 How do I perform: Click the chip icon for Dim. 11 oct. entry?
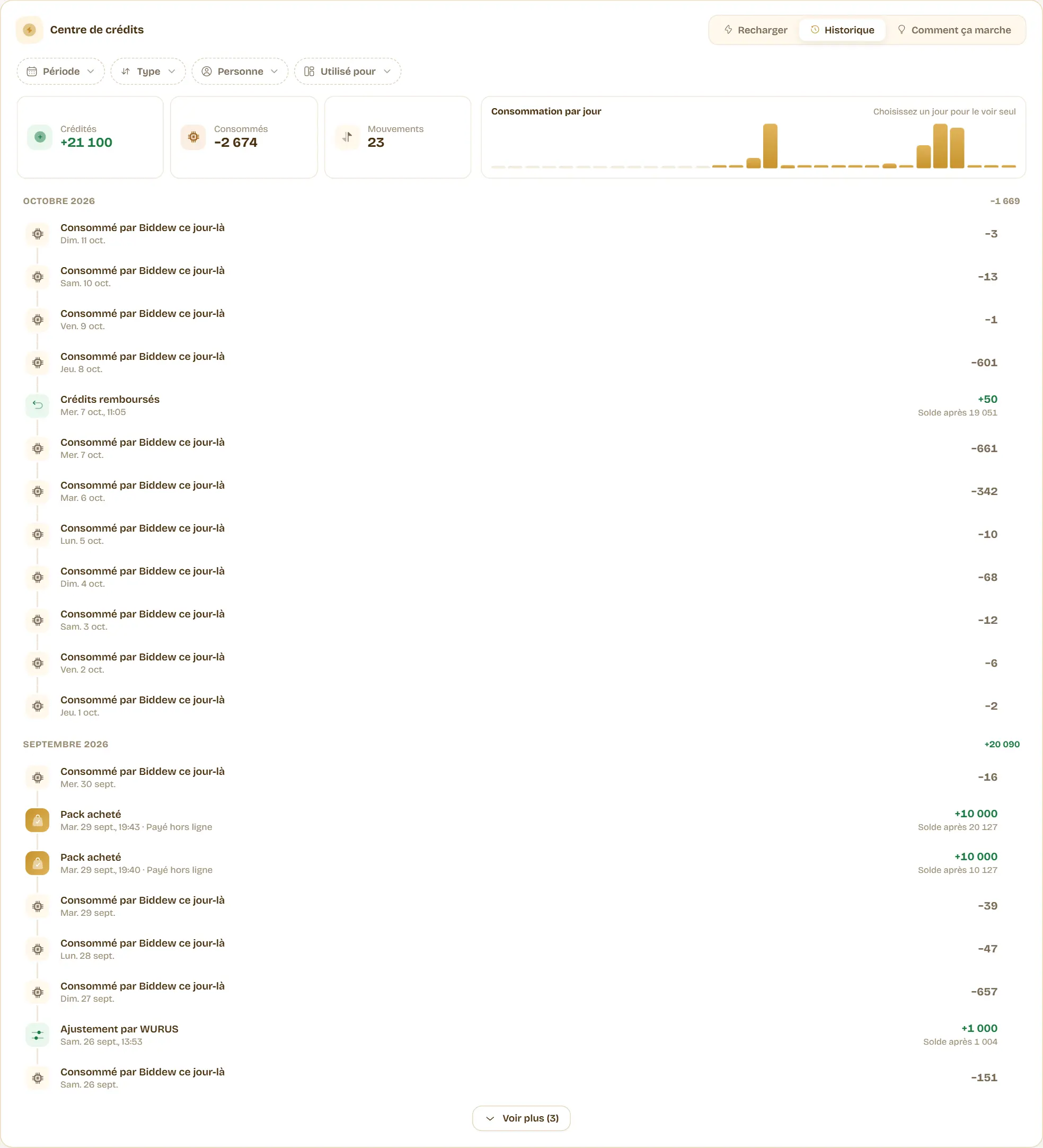click(x=38, y=234)
